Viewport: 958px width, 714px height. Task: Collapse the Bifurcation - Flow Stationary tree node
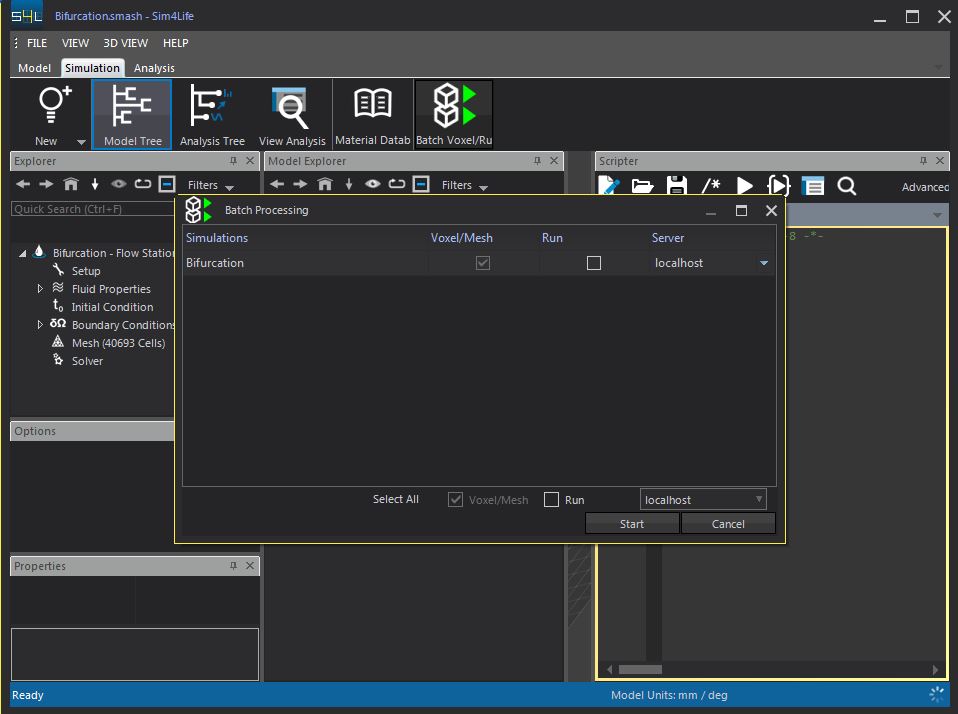point(23,253)
